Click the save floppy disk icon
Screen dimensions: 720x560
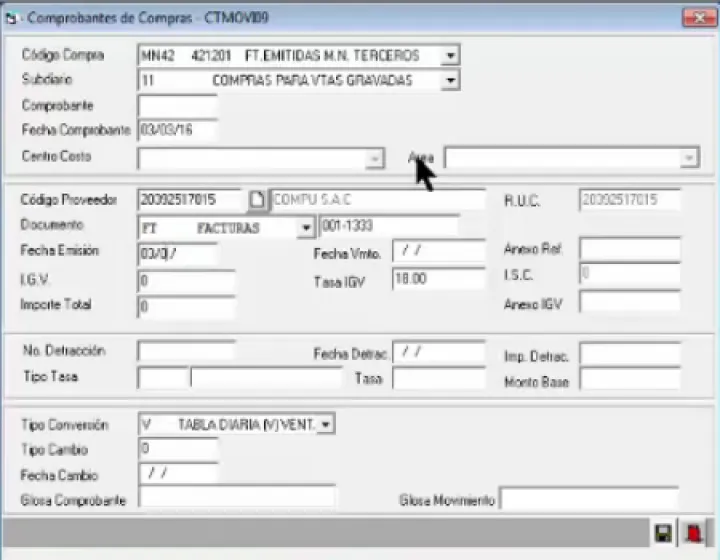pyautogui.click(x=662, y=534)
